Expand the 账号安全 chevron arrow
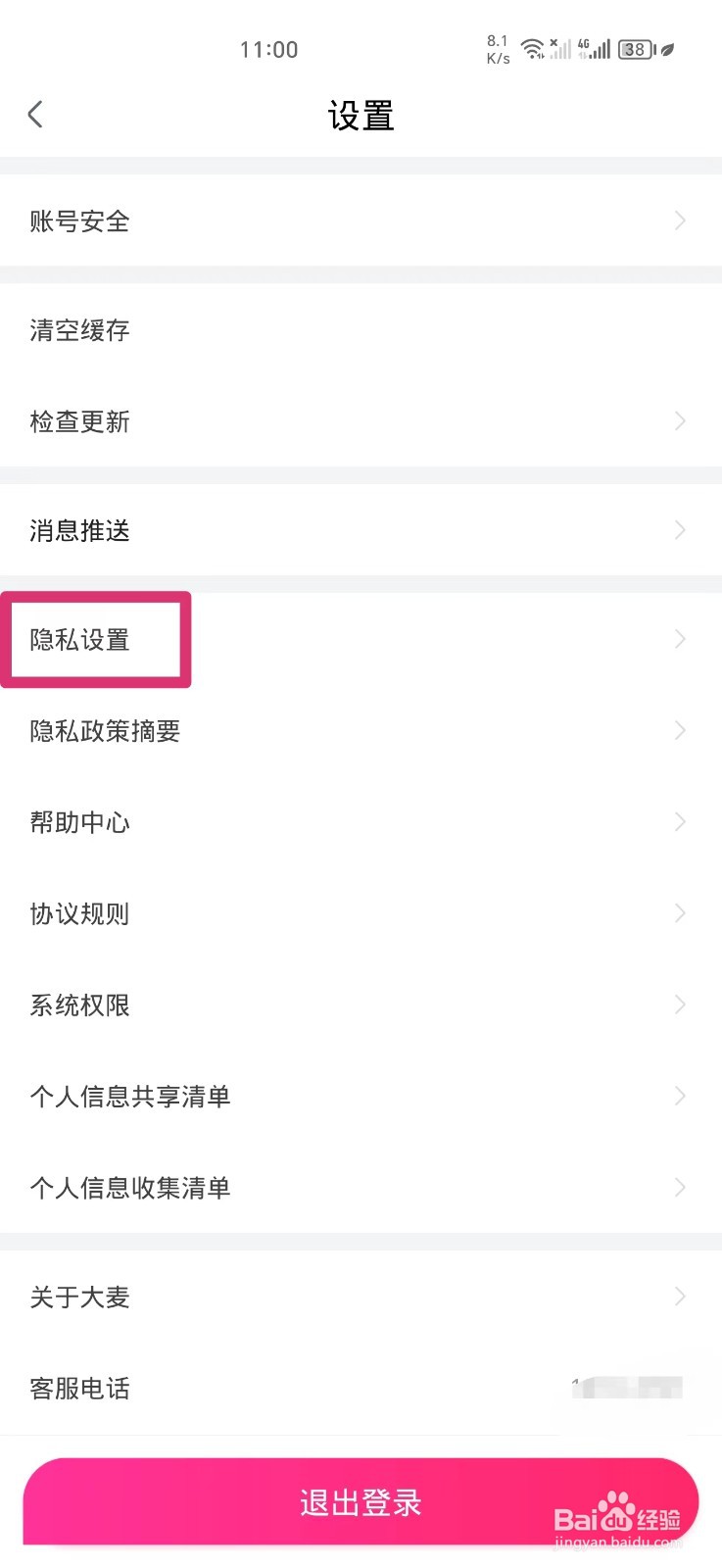The width and height of the screenshot is (722, 1568). tap(680, 221)
